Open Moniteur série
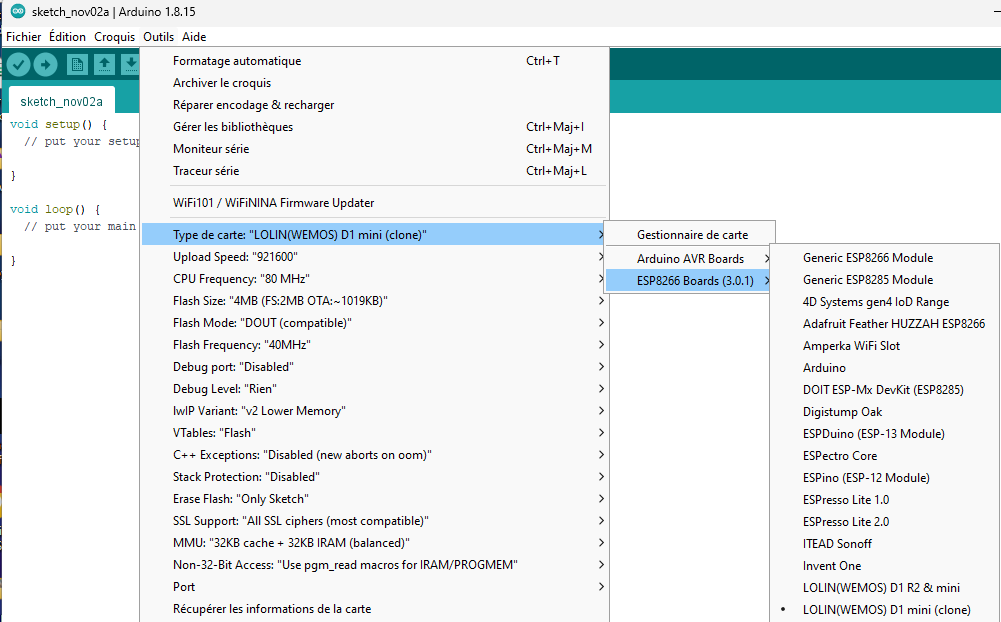This screenshot has width=1001, height=622. click(x=374, y=149)
